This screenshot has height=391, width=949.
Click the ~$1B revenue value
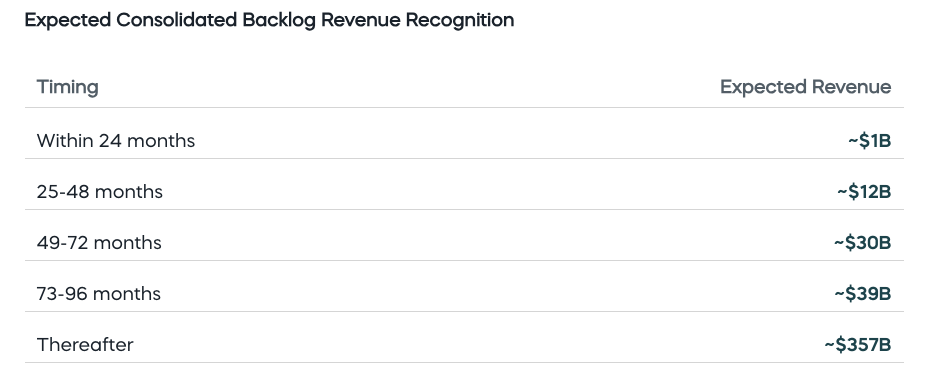click(870, 141)
